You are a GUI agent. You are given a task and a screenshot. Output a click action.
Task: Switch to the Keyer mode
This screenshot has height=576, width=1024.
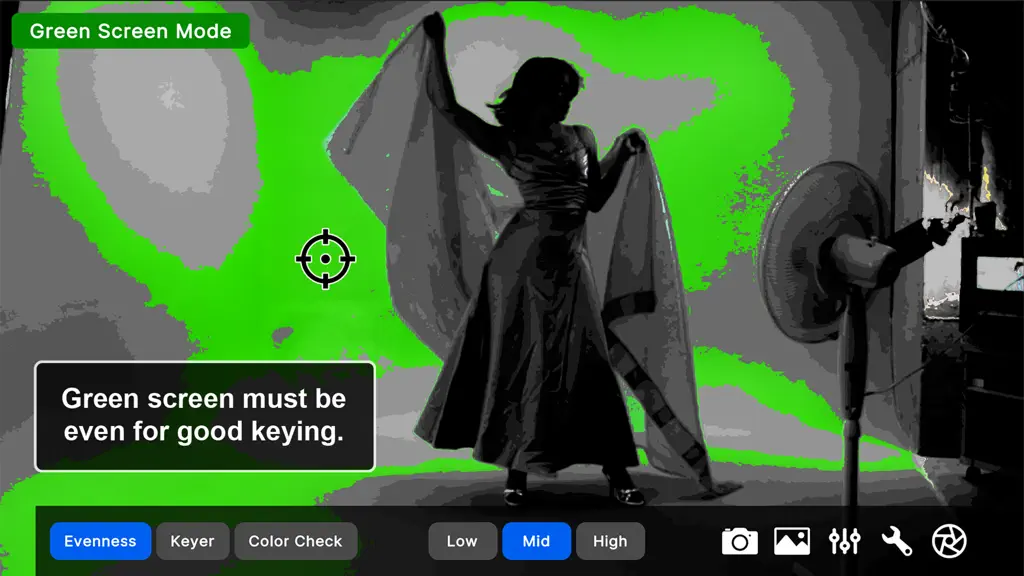pos(193,541)
